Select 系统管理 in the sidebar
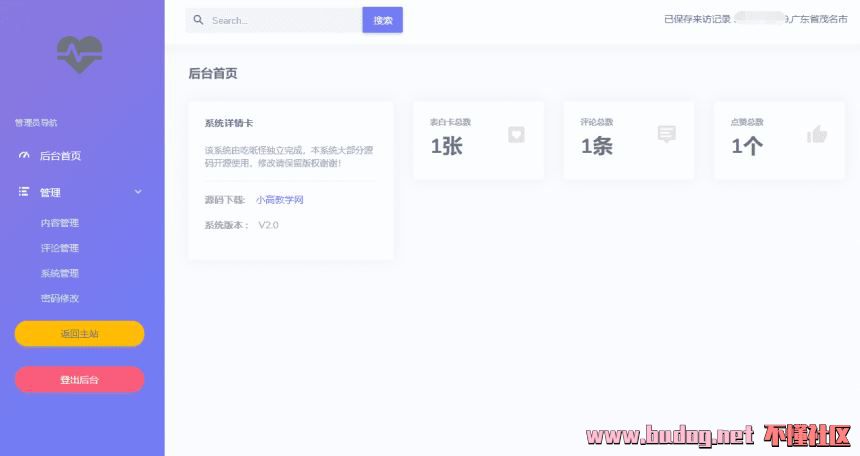 (x=59, y=273)
